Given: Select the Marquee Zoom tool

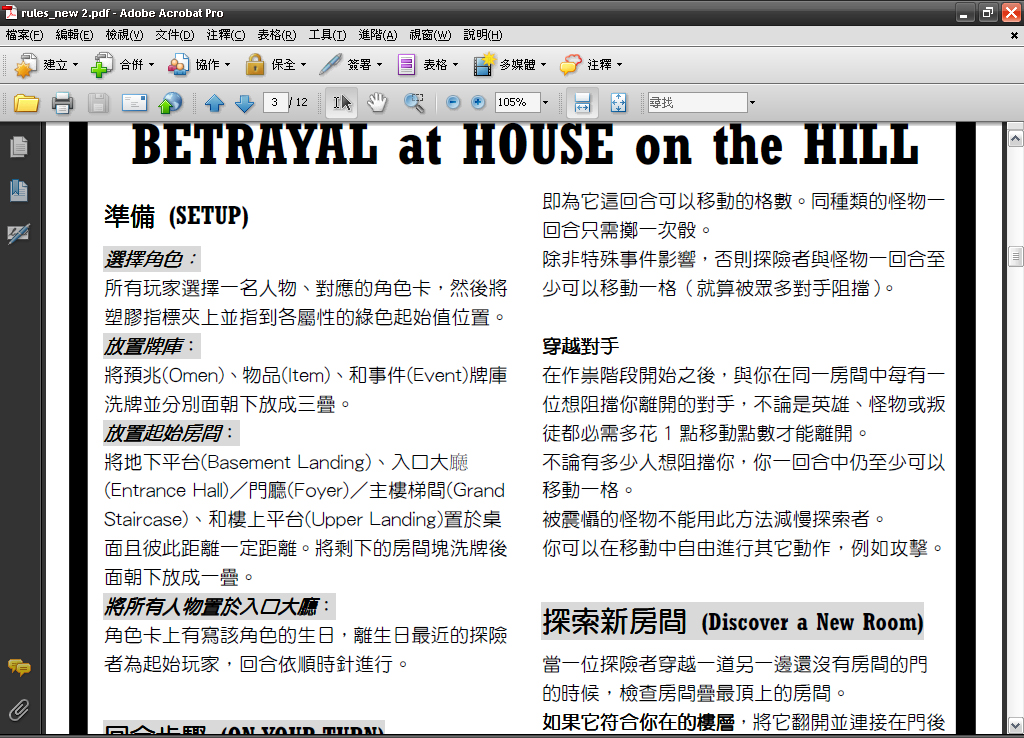Looking at the screenshot, I should coord(414,103).
